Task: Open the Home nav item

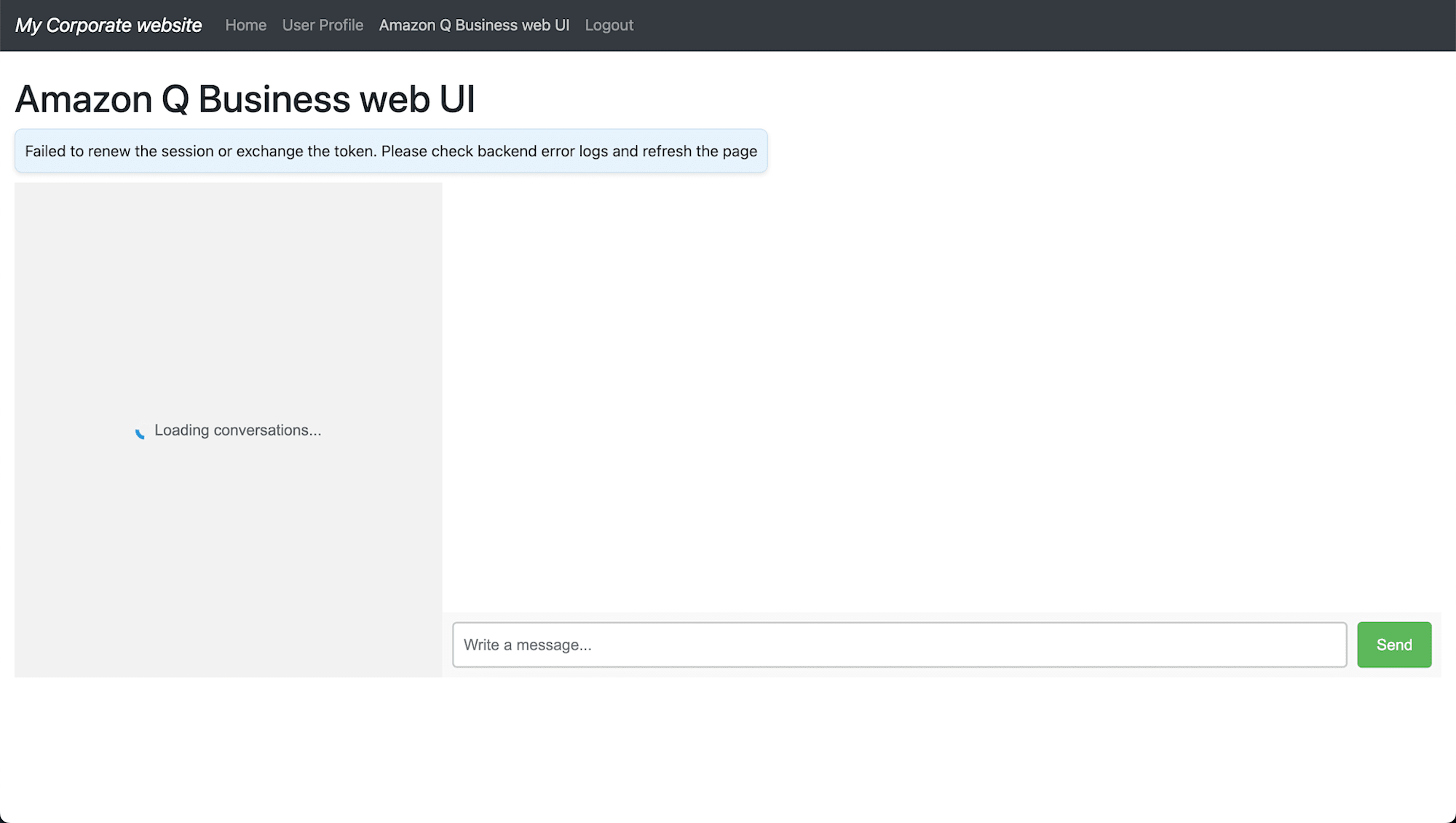Action: point(245,25)
